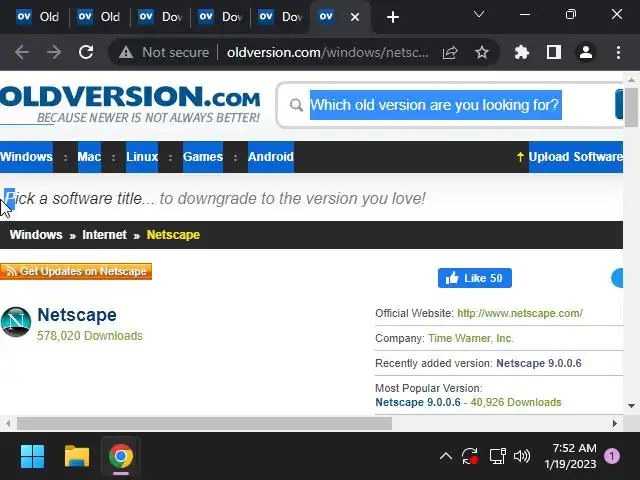
Task: Click the Netscape N logo icon
Action: tap(16, 322)
